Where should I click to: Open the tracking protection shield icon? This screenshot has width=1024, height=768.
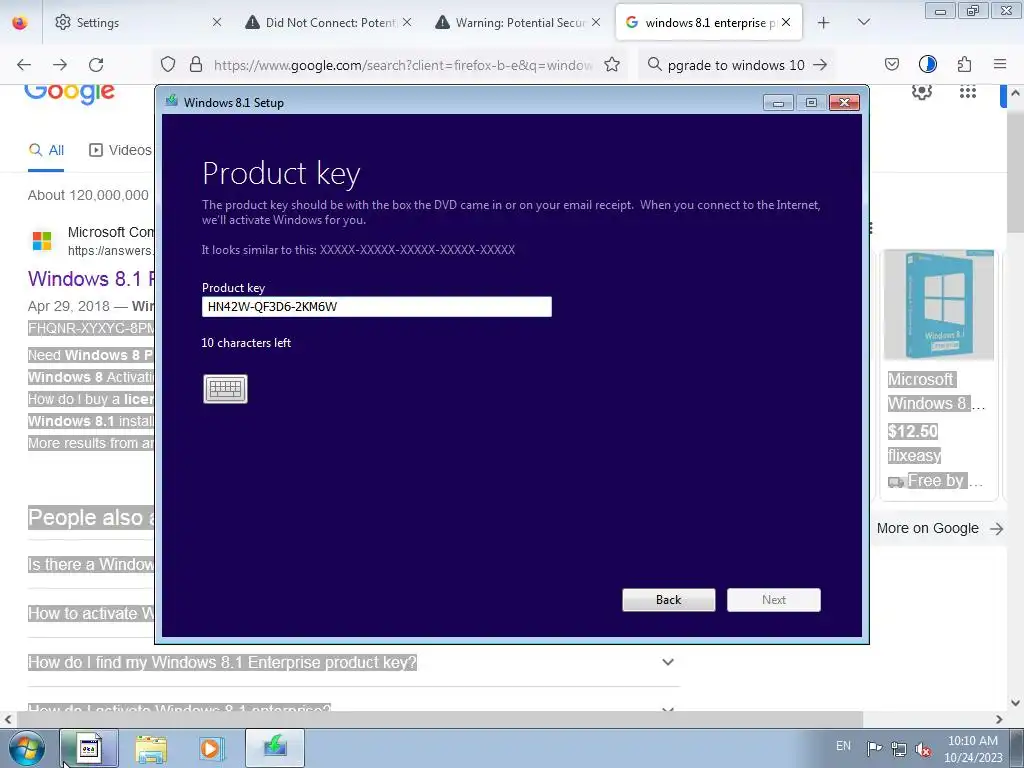(x=168, y=65)
